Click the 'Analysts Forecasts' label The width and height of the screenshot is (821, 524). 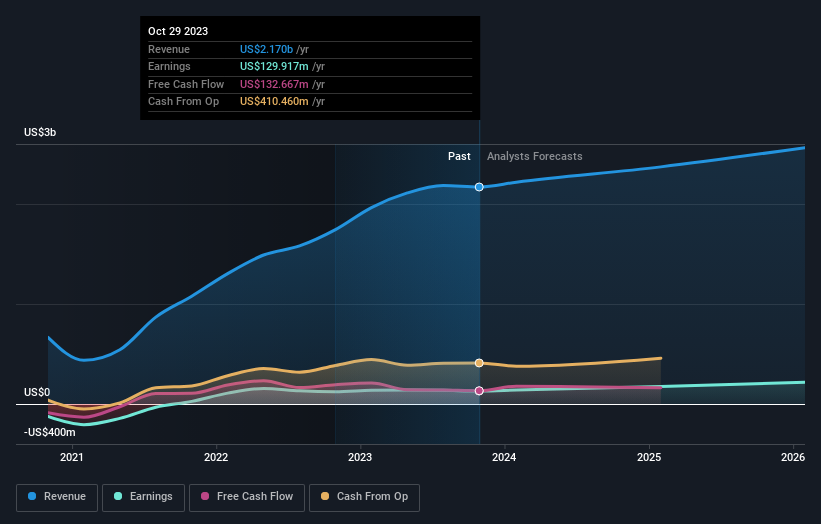535,156
